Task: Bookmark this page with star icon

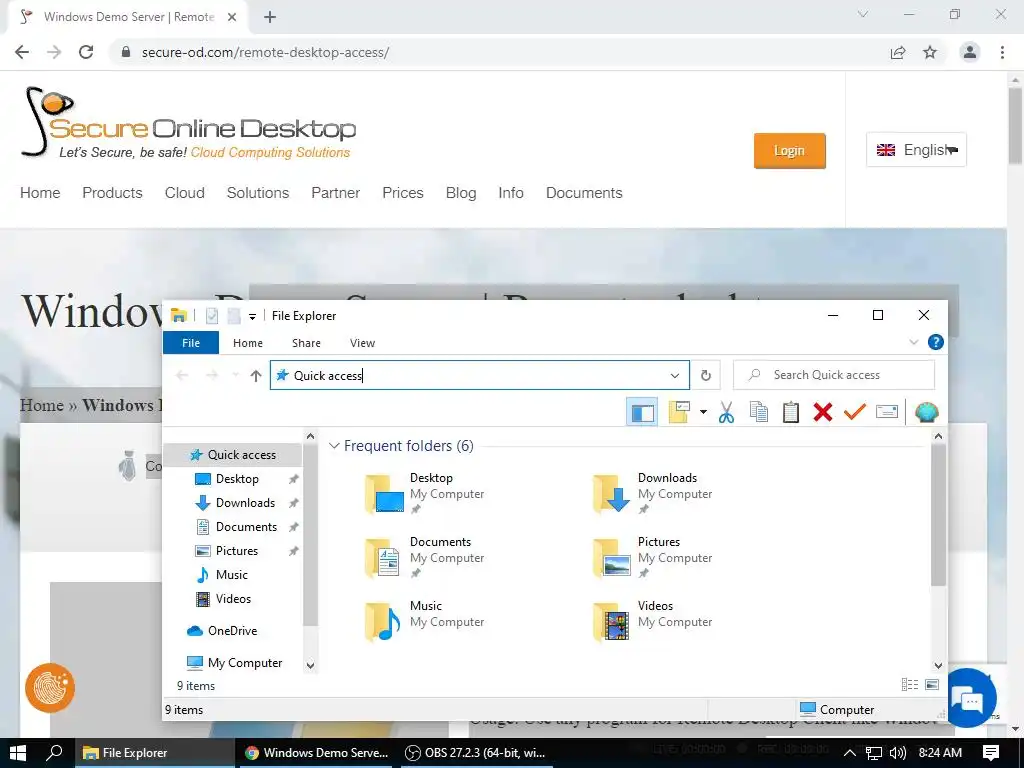Action: tap(930, 52)
